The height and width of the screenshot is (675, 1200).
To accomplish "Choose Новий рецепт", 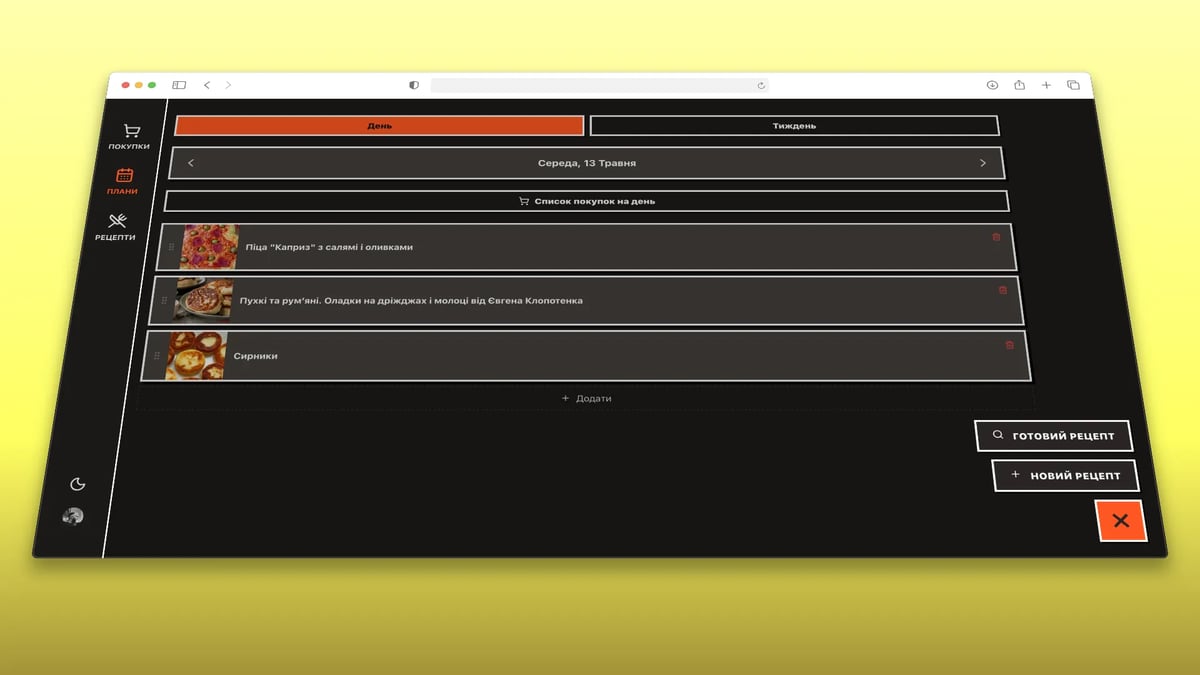I will click(x=1066, y=475).
